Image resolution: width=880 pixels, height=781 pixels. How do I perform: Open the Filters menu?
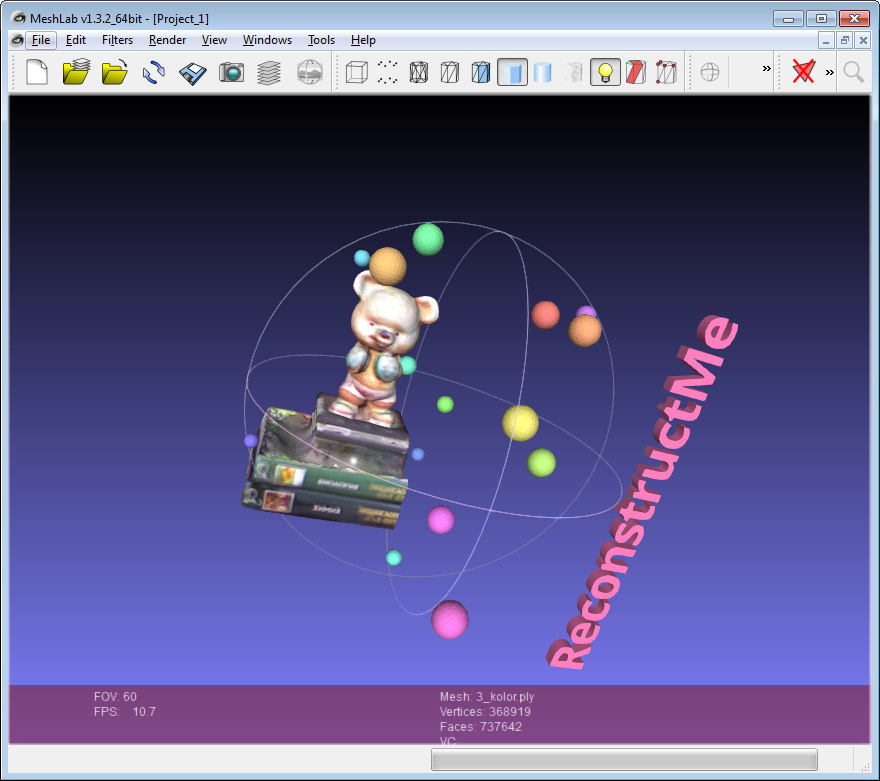click(117, 40)
